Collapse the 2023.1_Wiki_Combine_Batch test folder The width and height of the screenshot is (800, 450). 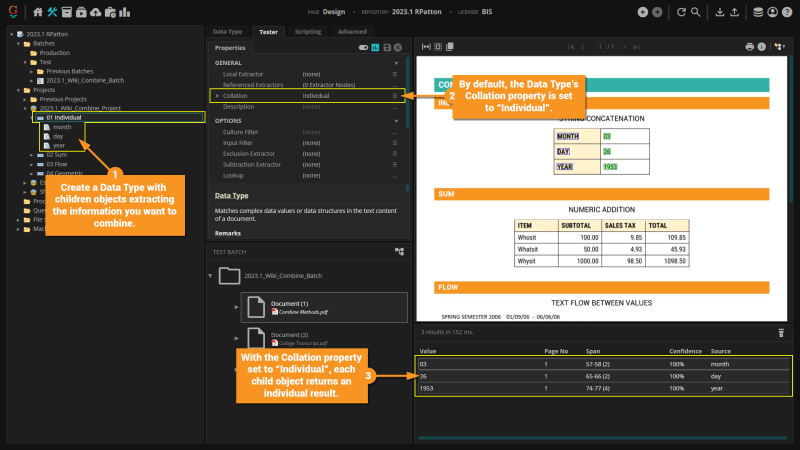pyautogui.click(x=210, y=275)
